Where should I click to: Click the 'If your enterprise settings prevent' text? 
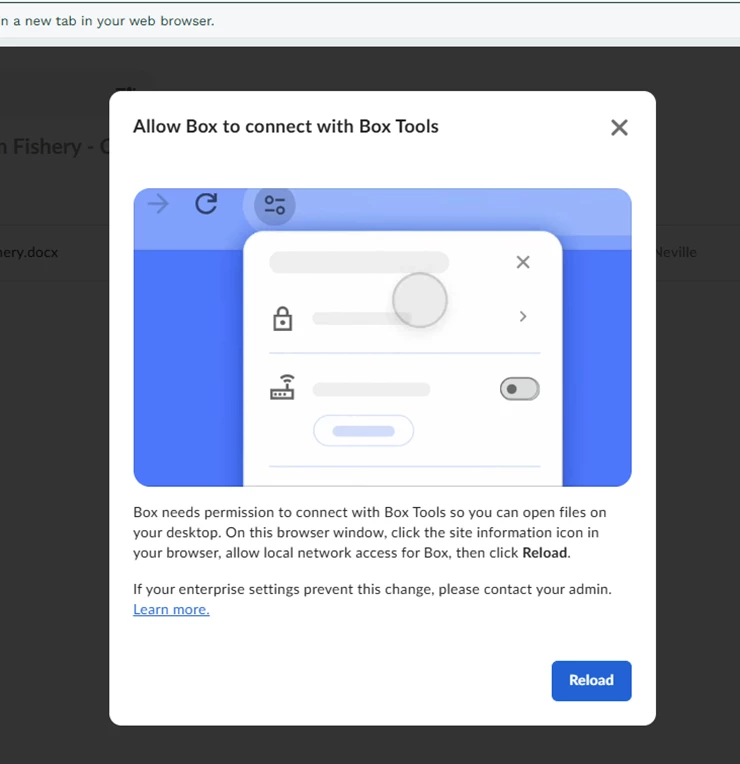[372, 589]
